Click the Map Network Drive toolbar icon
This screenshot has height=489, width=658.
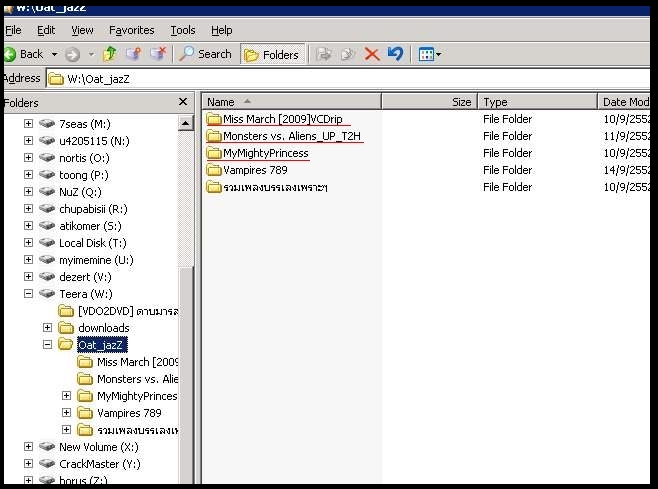click(133, 54)
